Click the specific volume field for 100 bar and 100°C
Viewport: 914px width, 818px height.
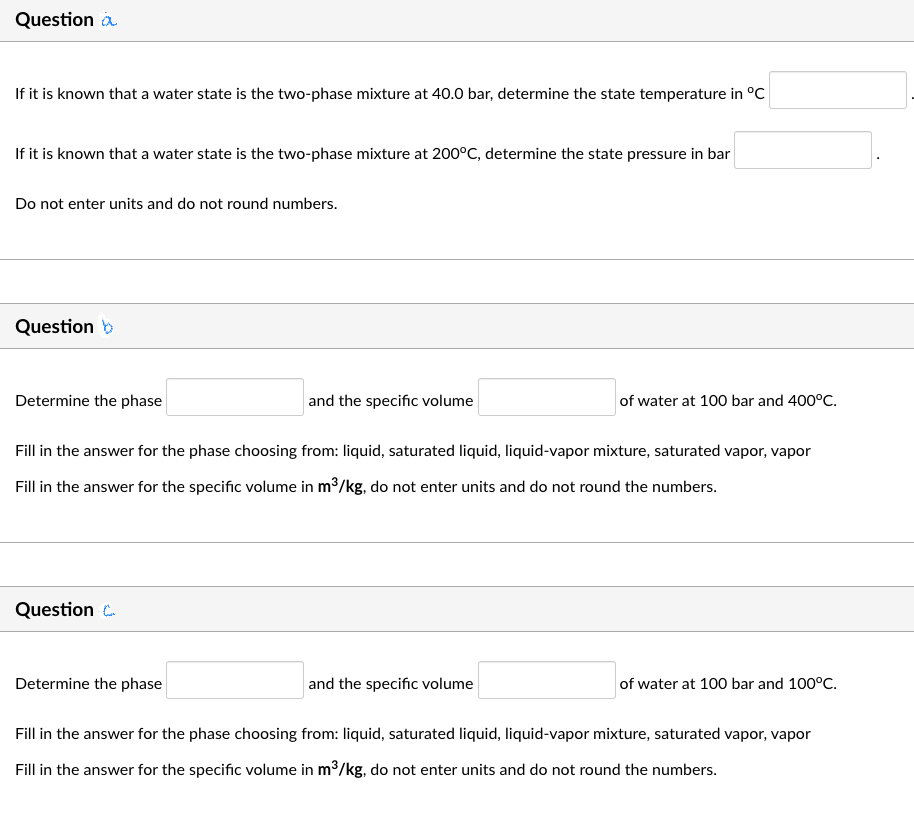(x=547, y=680)
